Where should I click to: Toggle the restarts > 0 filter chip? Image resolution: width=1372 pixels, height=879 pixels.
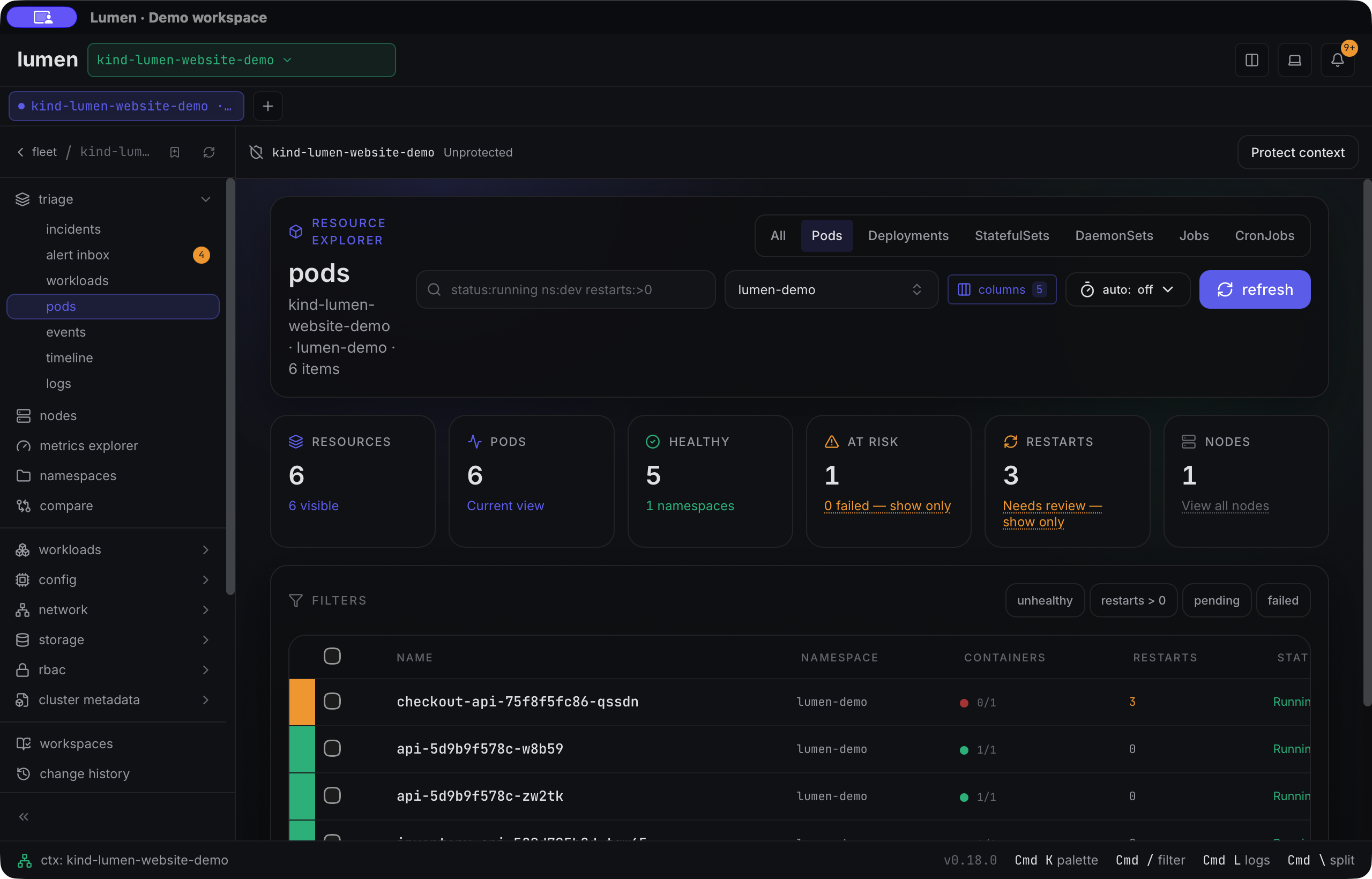click(1133, 600)
